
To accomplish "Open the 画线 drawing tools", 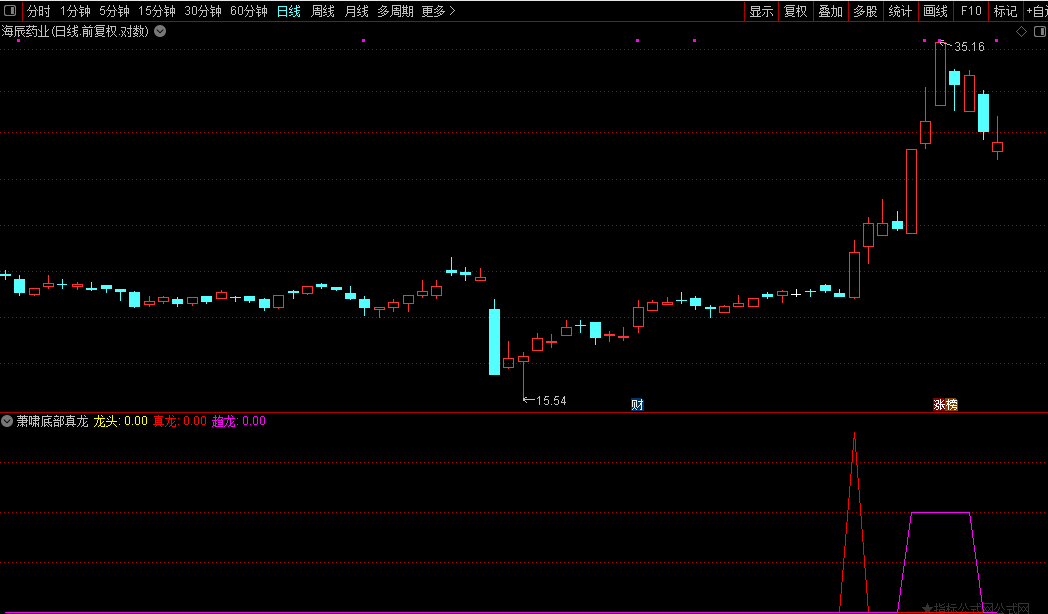I will pyautogui.click(x=935, y=11).
